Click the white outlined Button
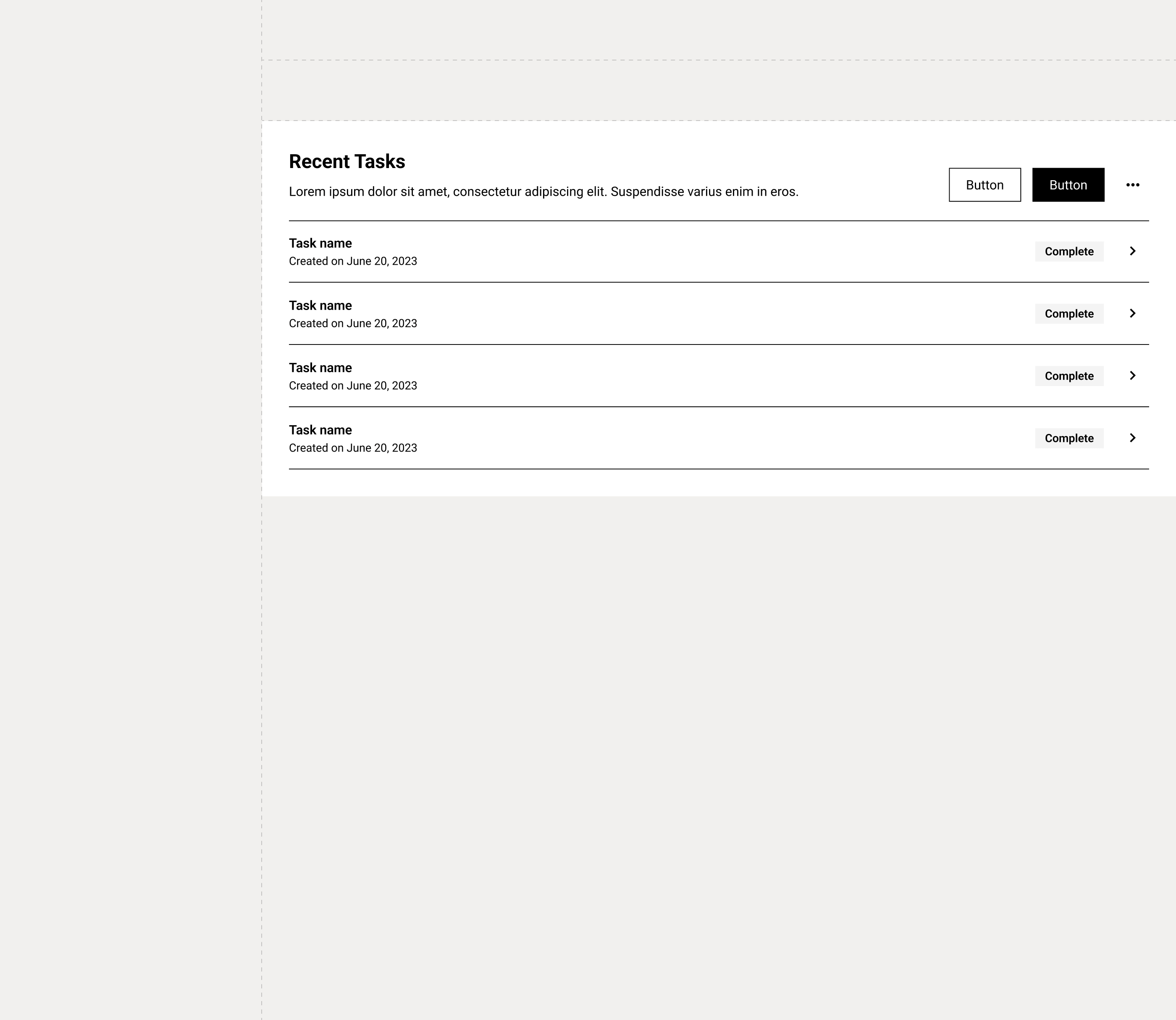Image resolution: width=1176 pixels, height=1020 pixels. point(984,185)
